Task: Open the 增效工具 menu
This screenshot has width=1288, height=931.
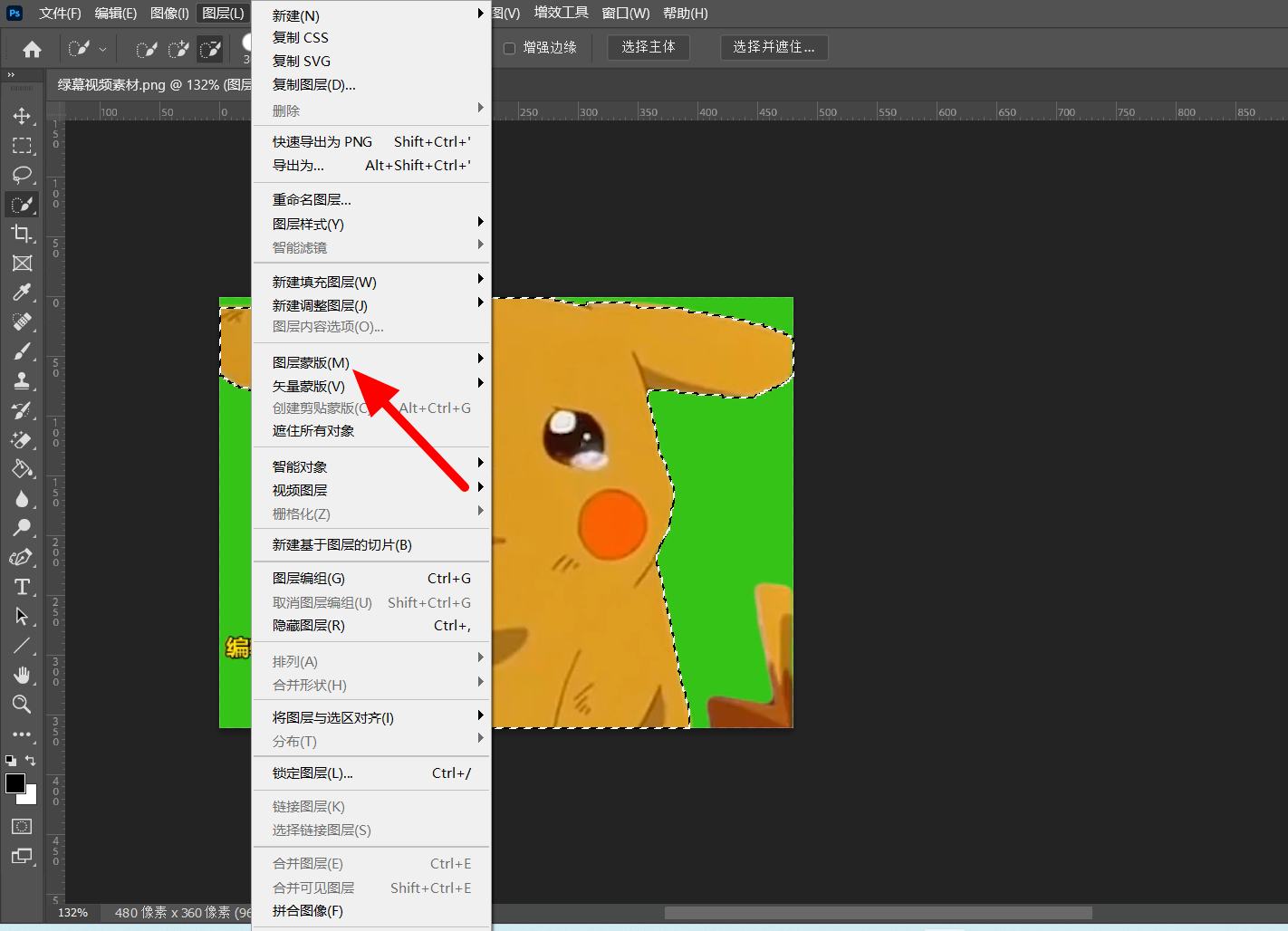Action: click(x=561, y=13)
